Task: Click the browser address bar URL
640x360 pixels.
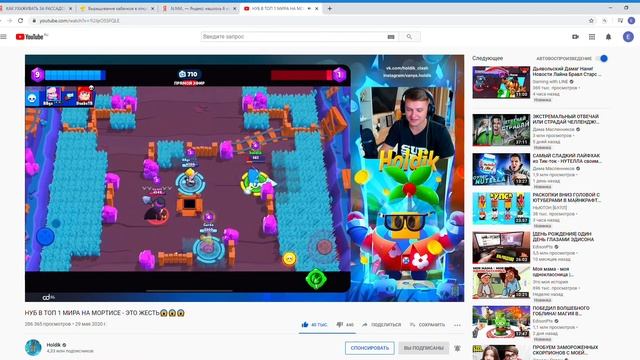Action: (79, 20)
